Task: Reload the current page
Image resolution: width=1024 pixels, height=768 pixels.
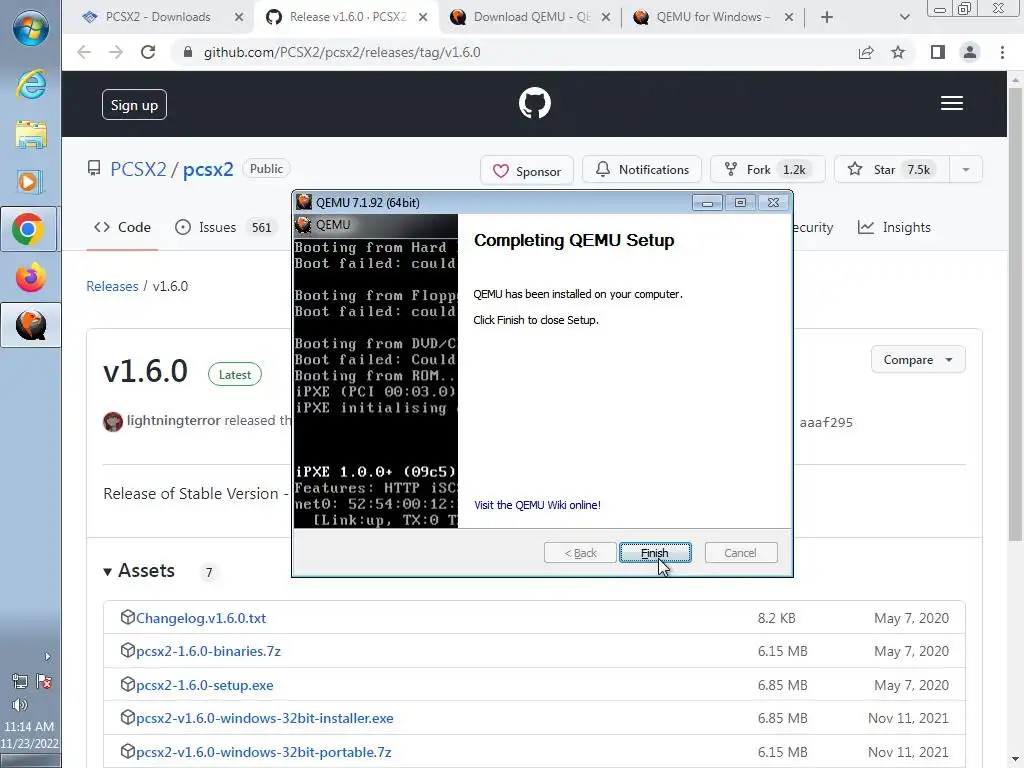Action: point(148,52)
